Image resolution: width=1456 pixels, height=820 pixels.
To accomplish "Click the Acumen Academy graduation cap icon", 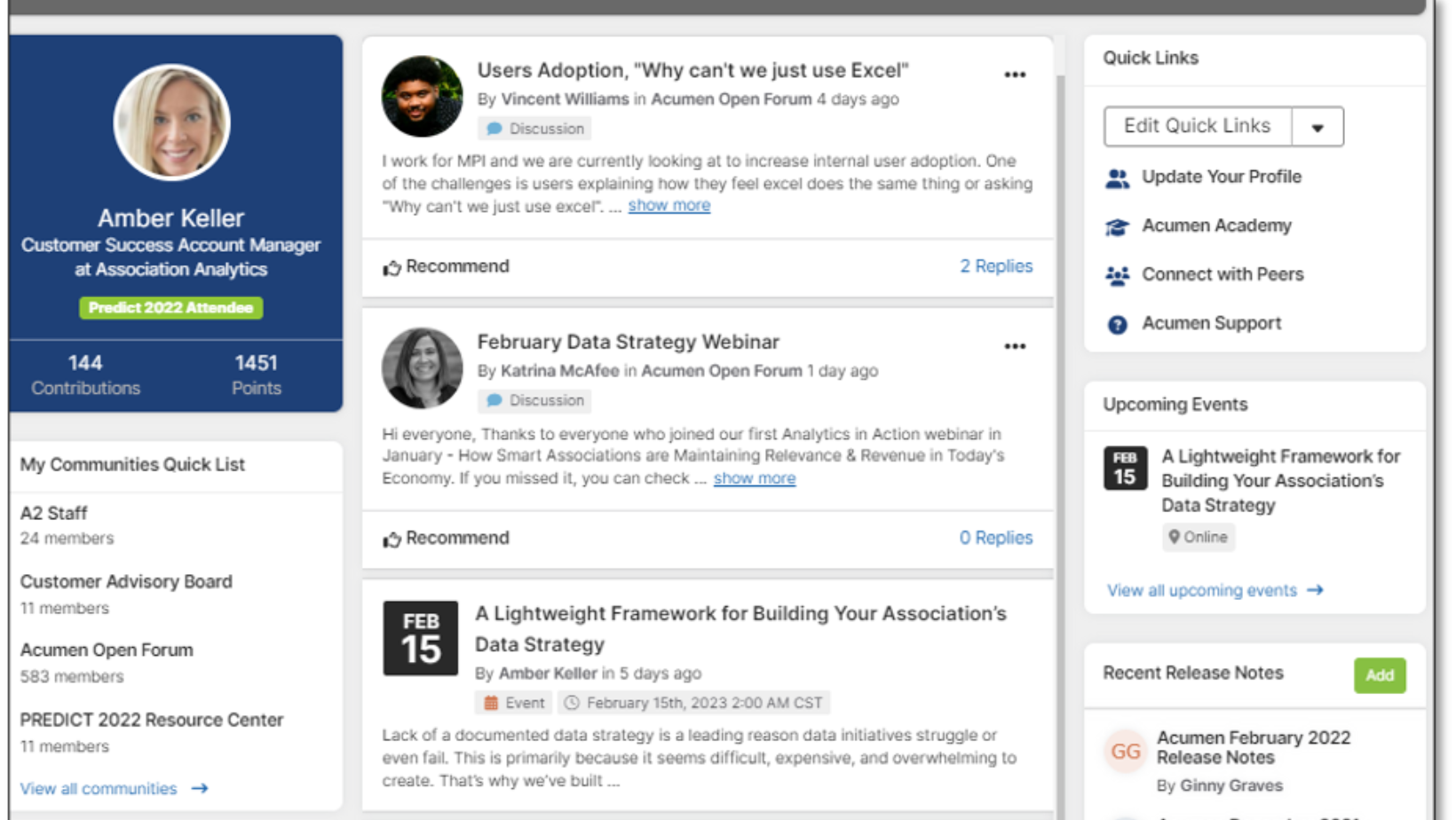I will pyautogui.click(x=1117, y=227).
